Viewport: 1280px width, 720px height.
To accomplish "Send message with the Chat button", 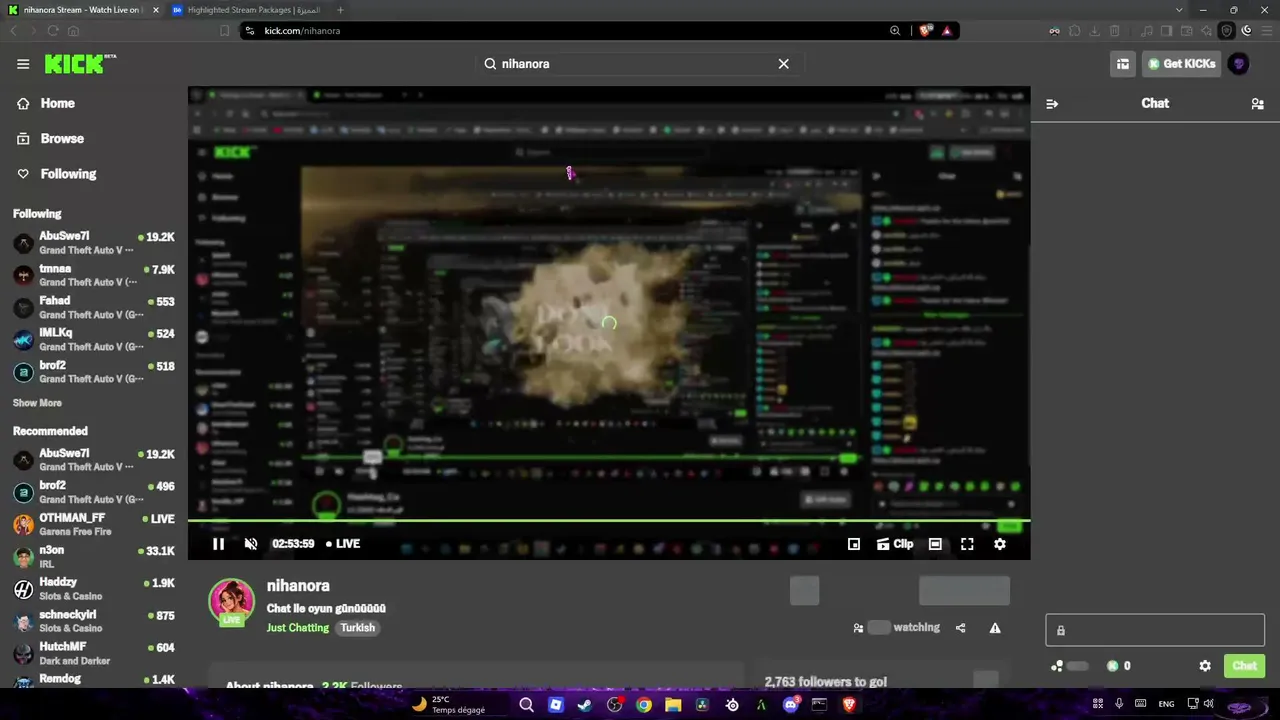I will tap(1244, 666).
